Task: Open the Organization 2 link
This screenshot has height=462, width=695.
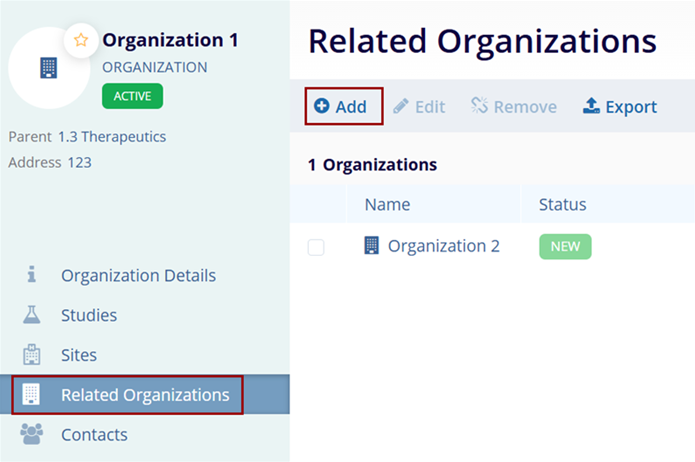Action: click(x=443, y=246)
